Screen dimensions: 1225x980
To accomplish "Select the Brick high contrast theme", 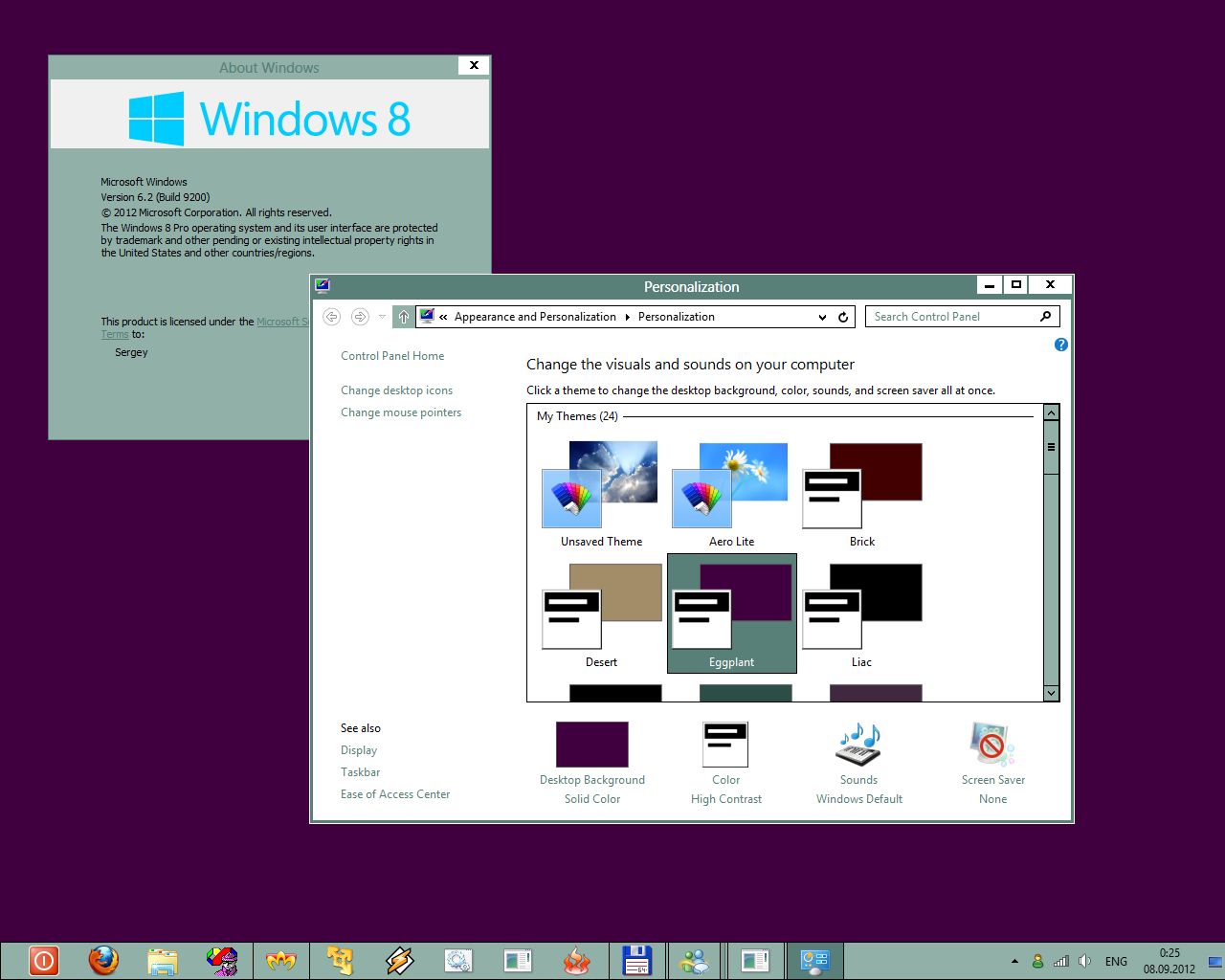I will (x=862, y=494).
